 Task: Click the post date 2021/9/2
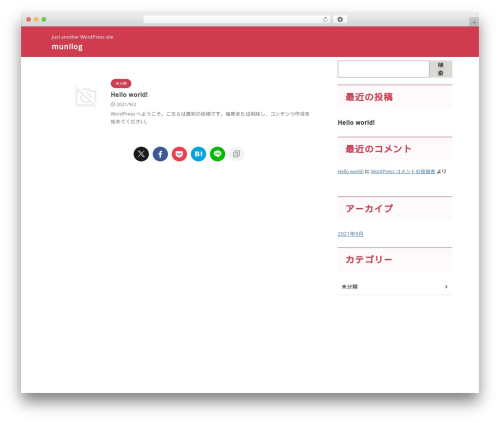123,104
